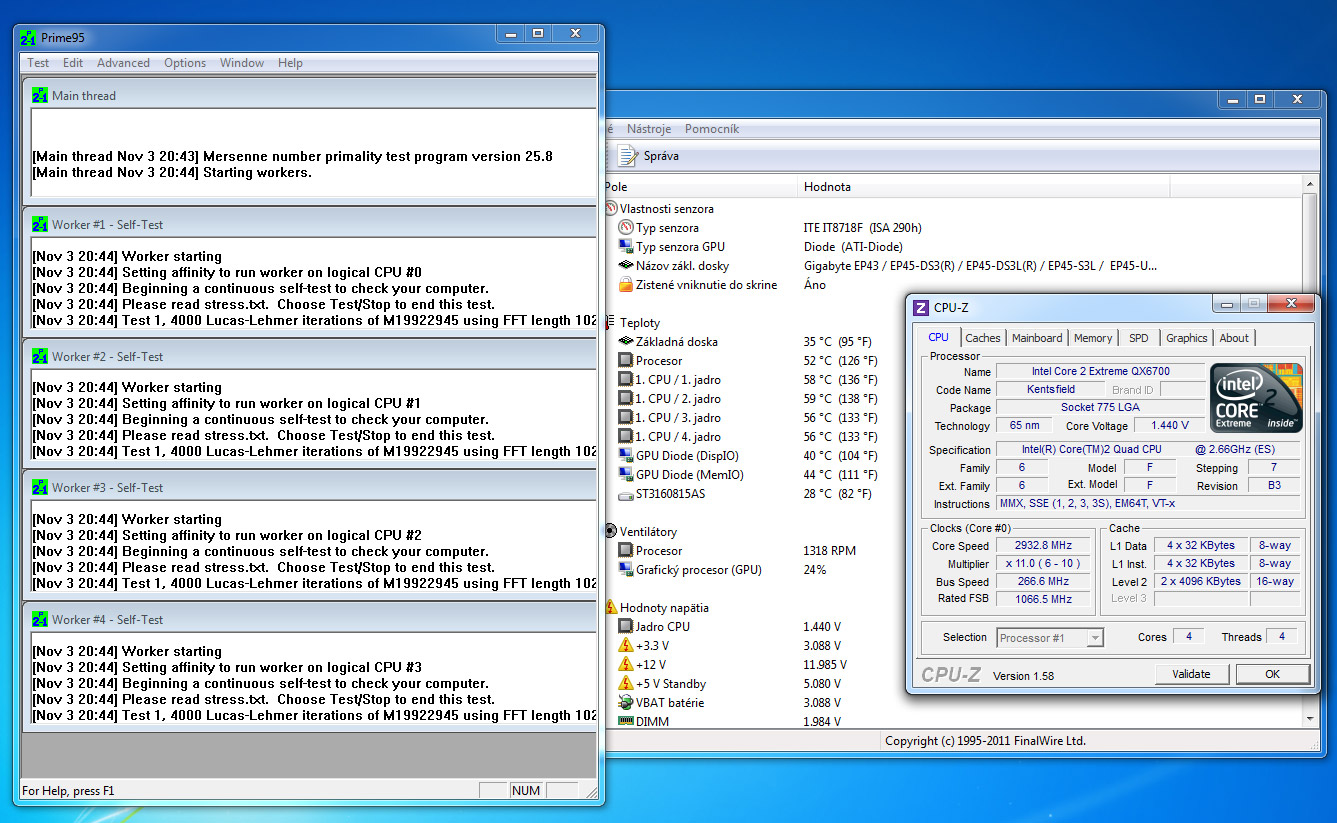Switch to the About tab in CPU-Z
This screenshot has height=823, width=1337.
(1234, 338)
